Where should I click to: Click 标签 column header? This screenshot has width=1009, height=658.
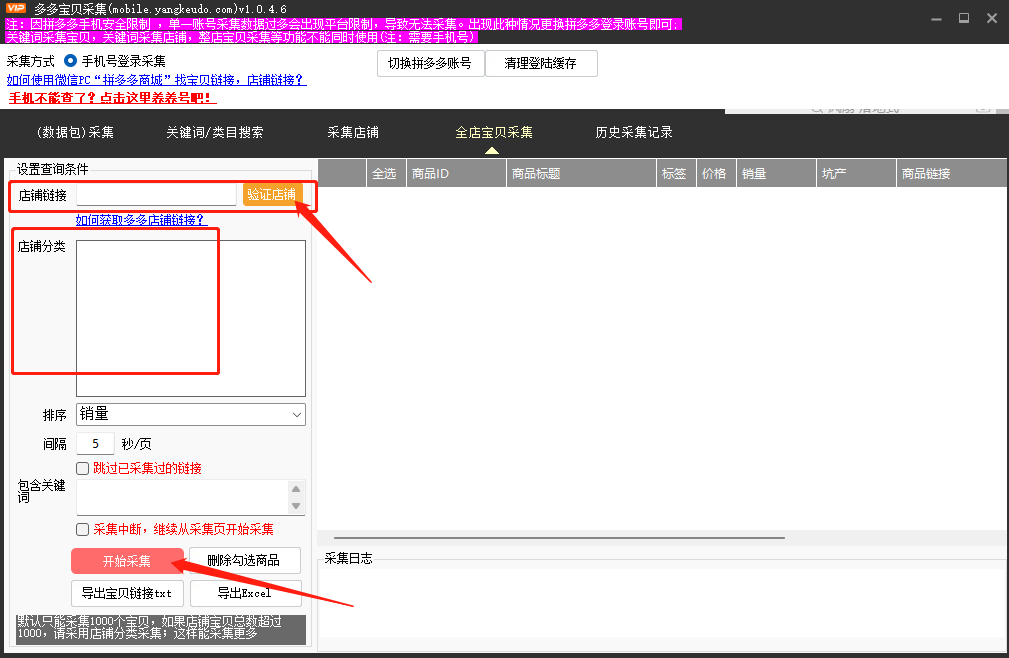(676, 174)
